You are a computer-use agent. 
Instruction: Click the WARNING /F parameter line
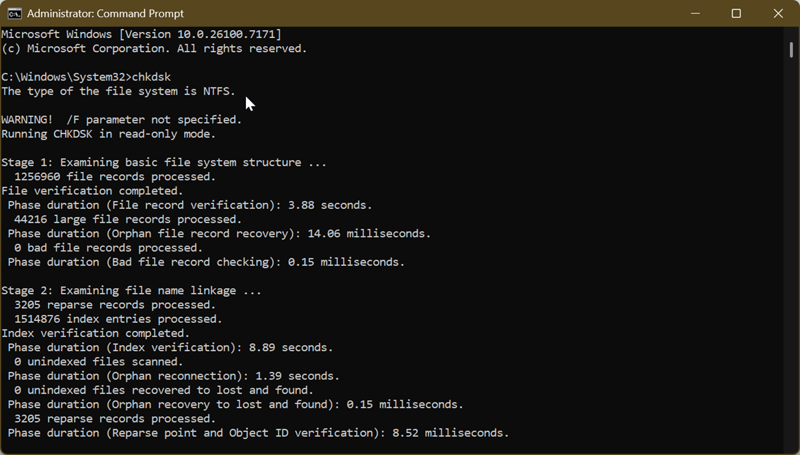pyautogui.click(x=121, y=120)
